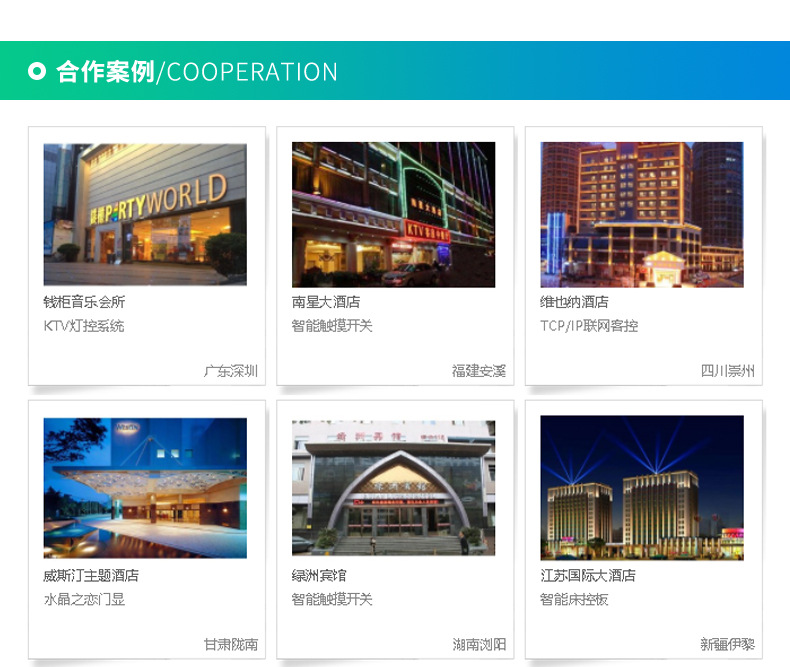The height and width of the screenshot is (667, 790).
Task: Open the 维也纳酒店 building photo
Action: (642, 214)
